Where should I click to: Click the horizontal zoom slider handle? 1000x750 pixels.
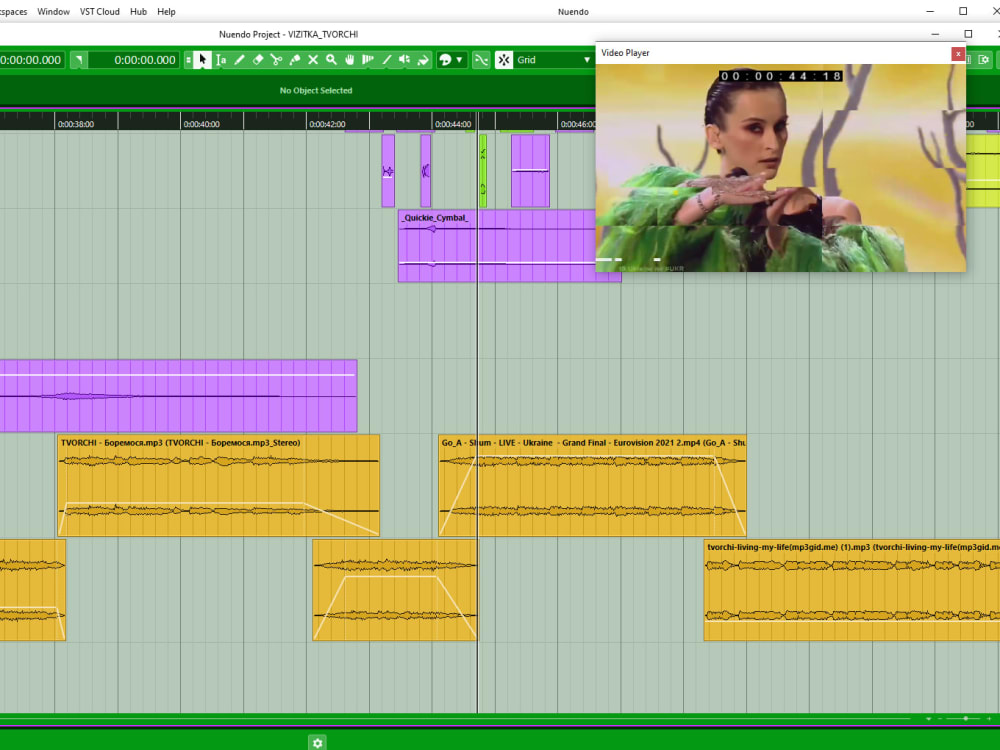(966, 719)
